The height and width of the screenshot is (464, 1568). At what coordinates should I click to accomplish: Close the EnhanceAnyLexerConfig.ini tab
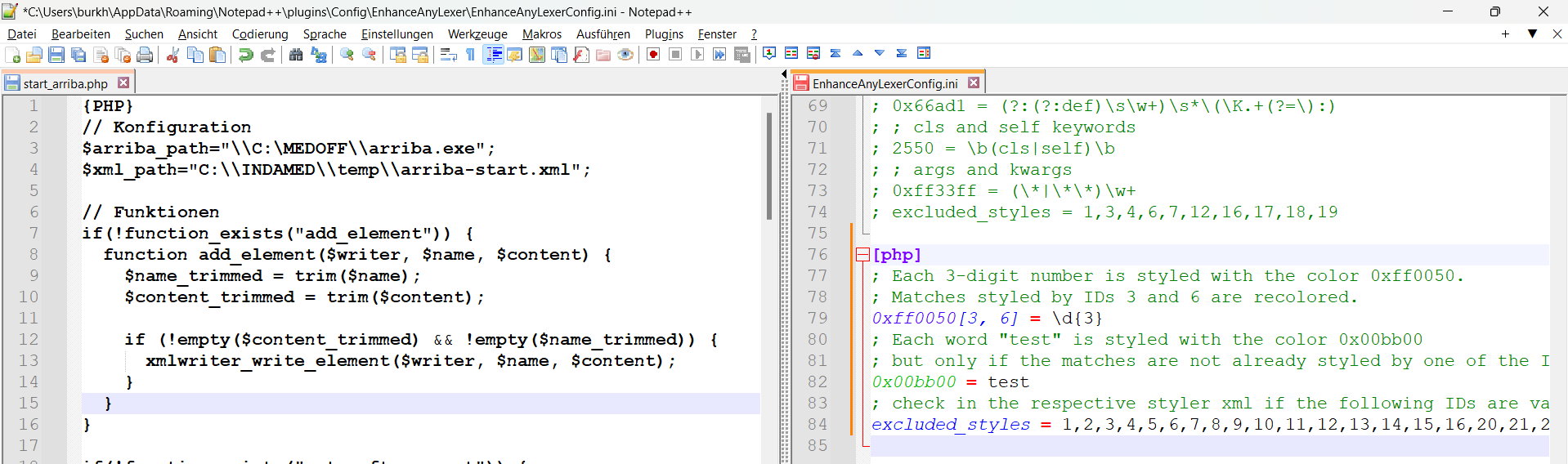(x=974, y=83)
